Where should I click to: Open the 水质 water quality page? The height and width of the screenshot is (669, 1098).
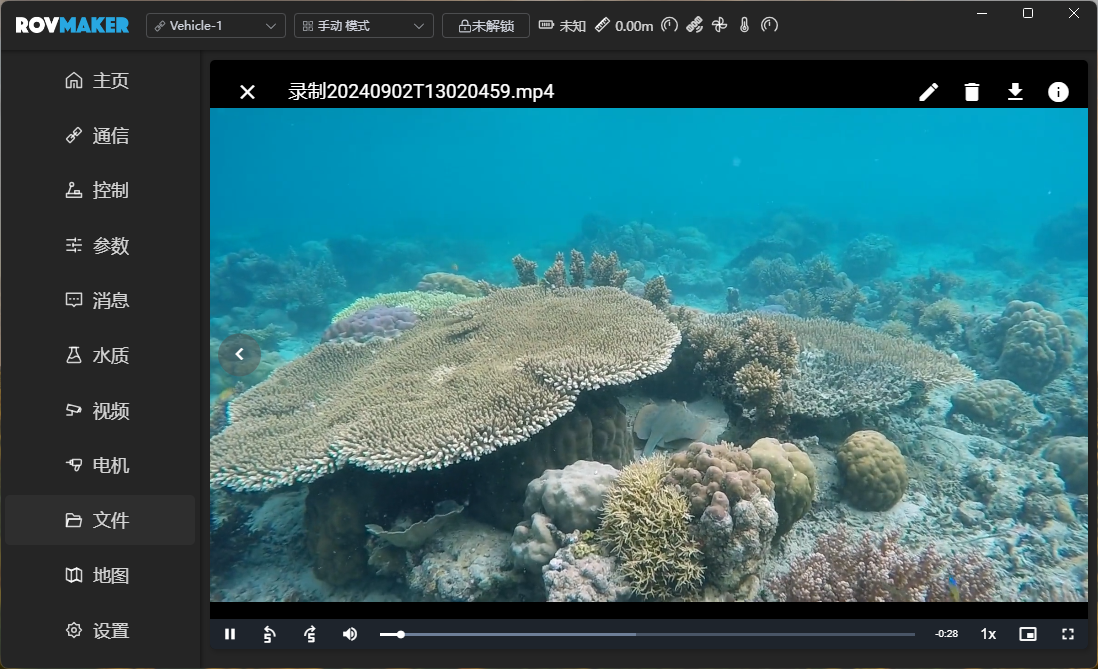coord(100,355)
